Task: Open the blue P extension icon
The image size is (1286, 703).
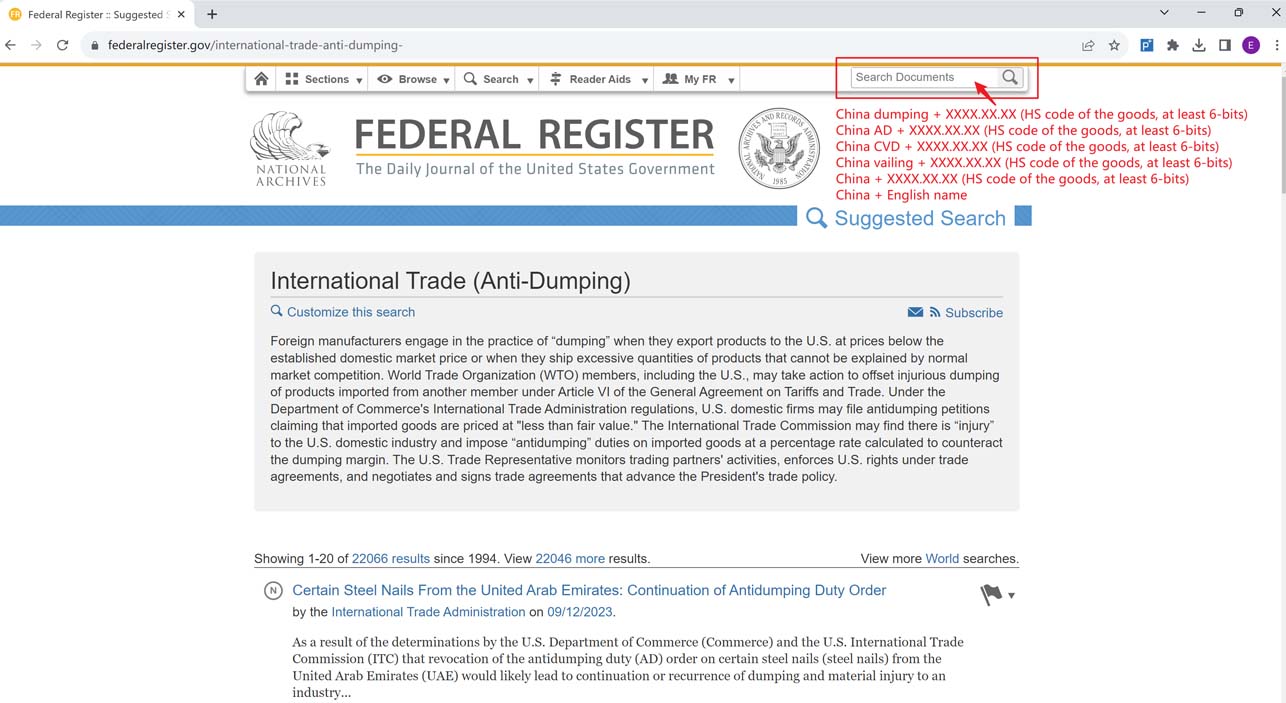Action: pyautogui.click(x=1147, y=45)
